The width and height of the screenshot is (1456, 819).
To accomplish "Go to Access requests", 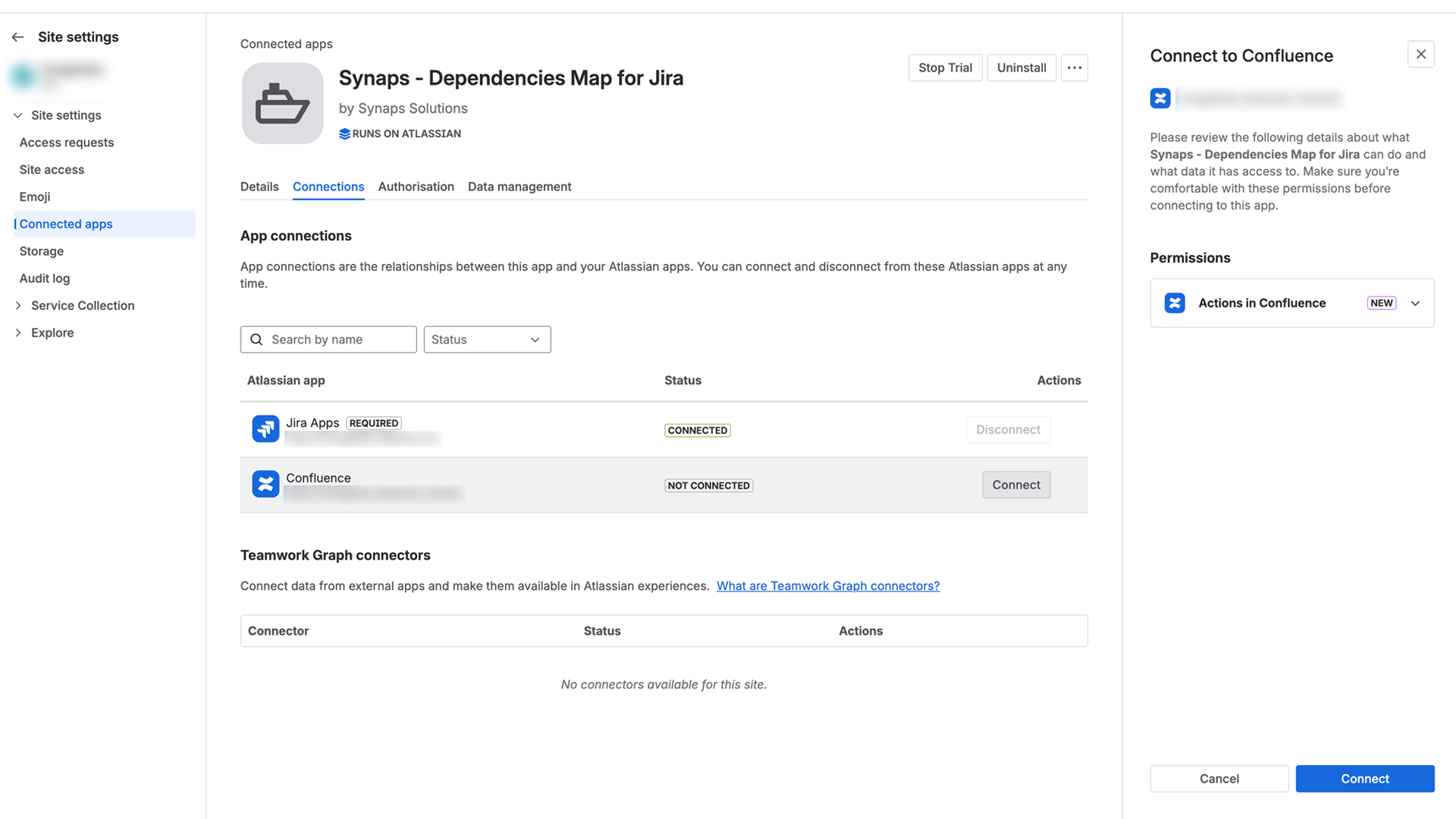I will [67, 143].
